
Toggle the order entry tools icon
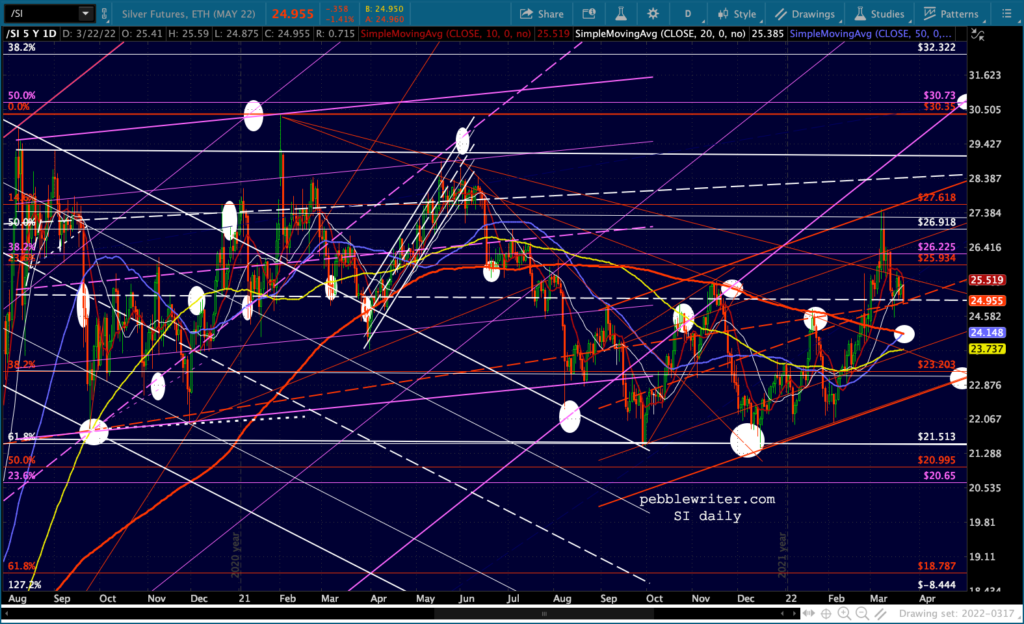(x=588, y=14)
